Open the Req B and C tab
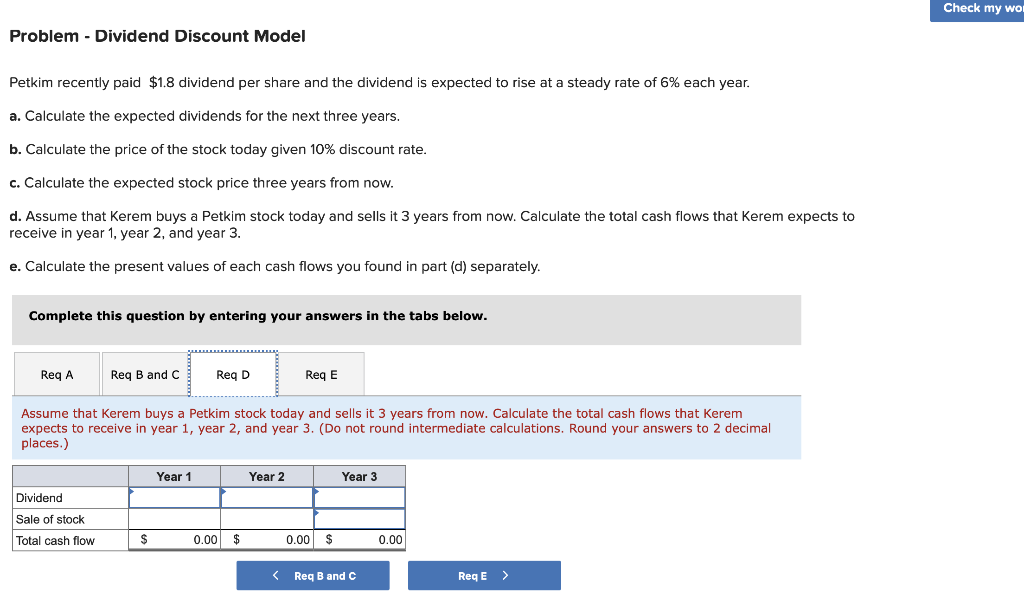 [143, 373]
